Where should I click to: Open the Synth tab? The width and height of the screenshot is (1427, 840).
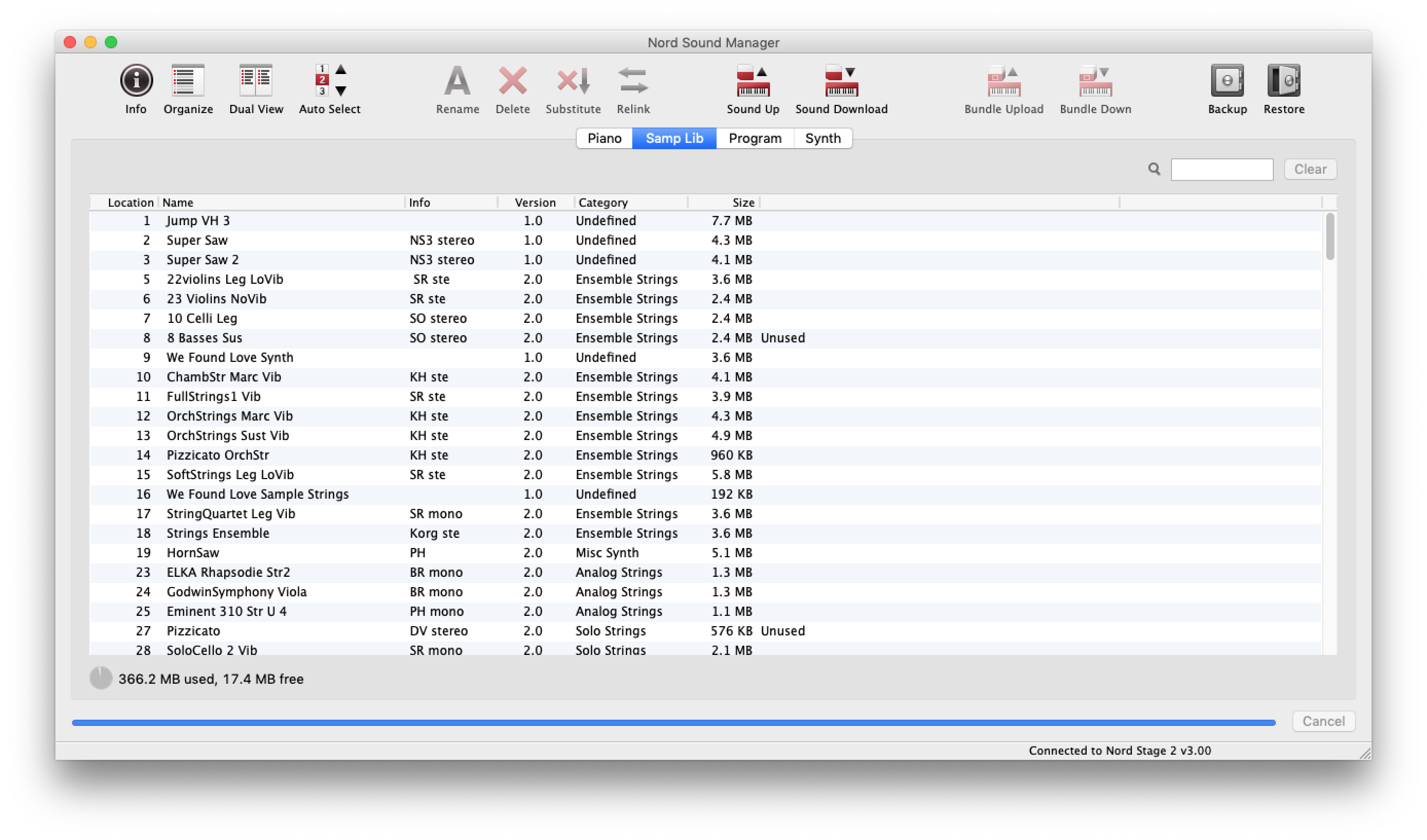point(823,138)
